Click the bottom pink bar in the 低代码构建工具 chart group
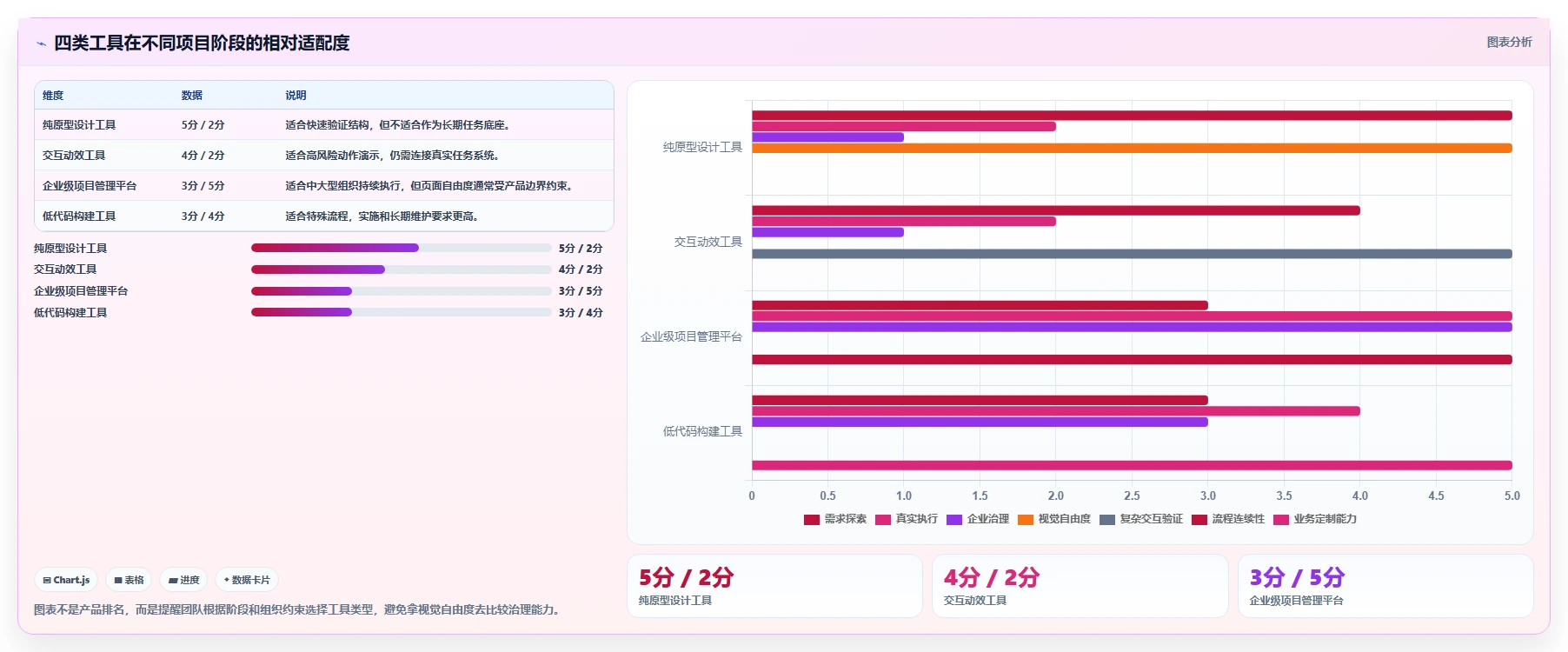This screenshot has width=1568, height=652. coord(1132,465)
